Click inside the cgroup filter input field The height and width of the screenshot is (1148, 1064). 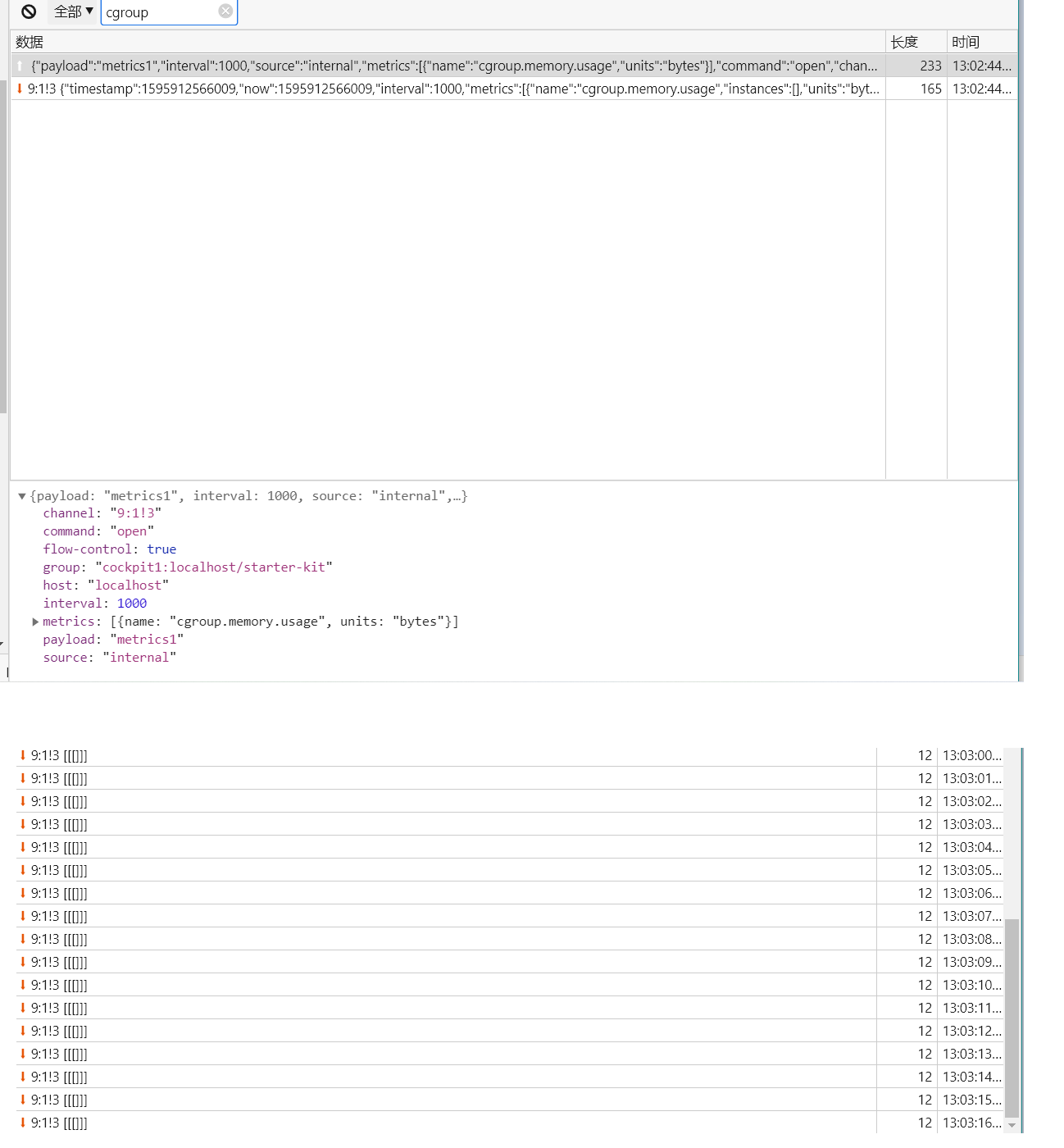coord(156,12)
